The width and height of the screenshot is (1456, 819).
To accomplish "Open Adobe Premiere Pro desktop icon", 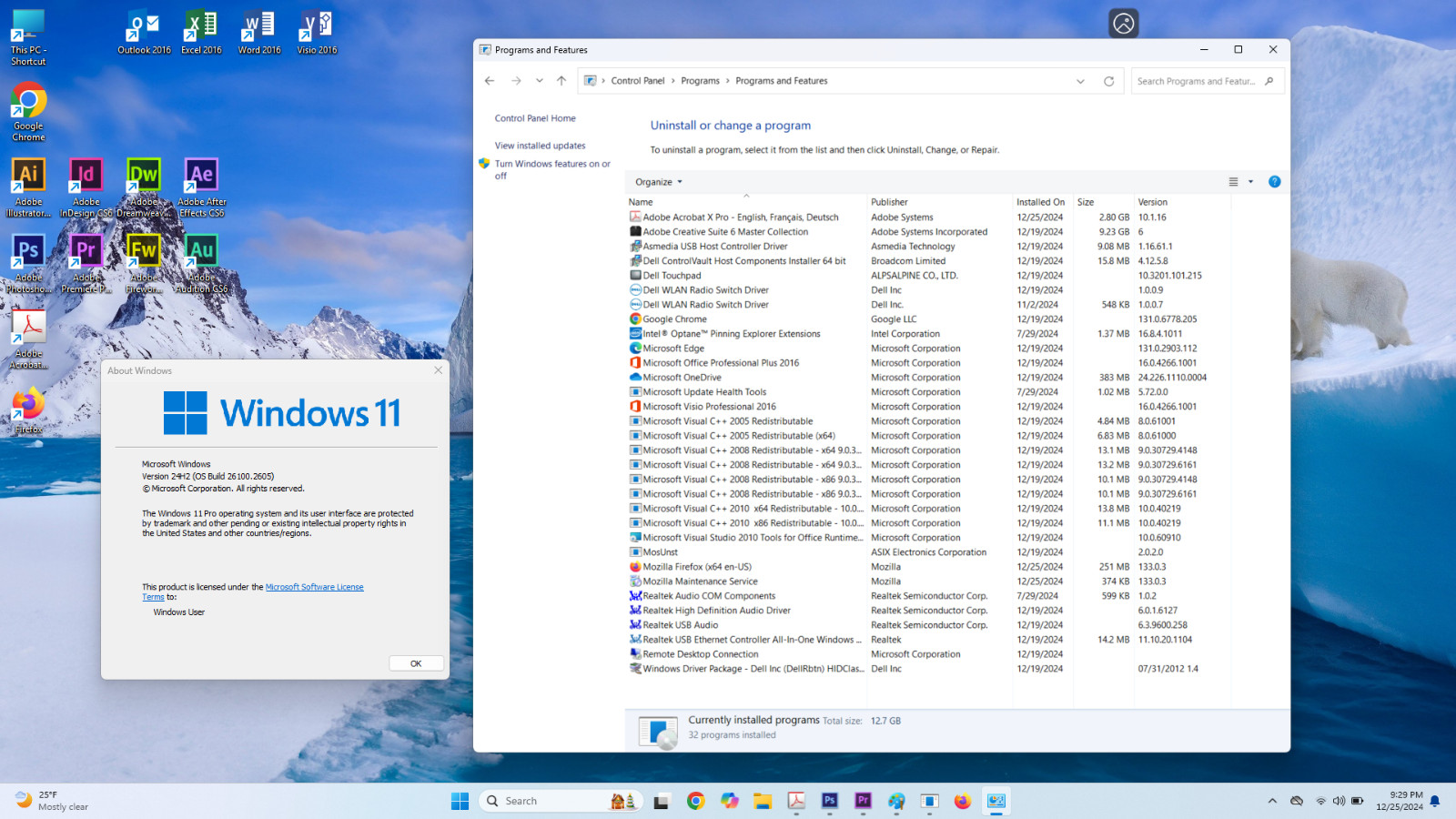I will click(86, 263).
